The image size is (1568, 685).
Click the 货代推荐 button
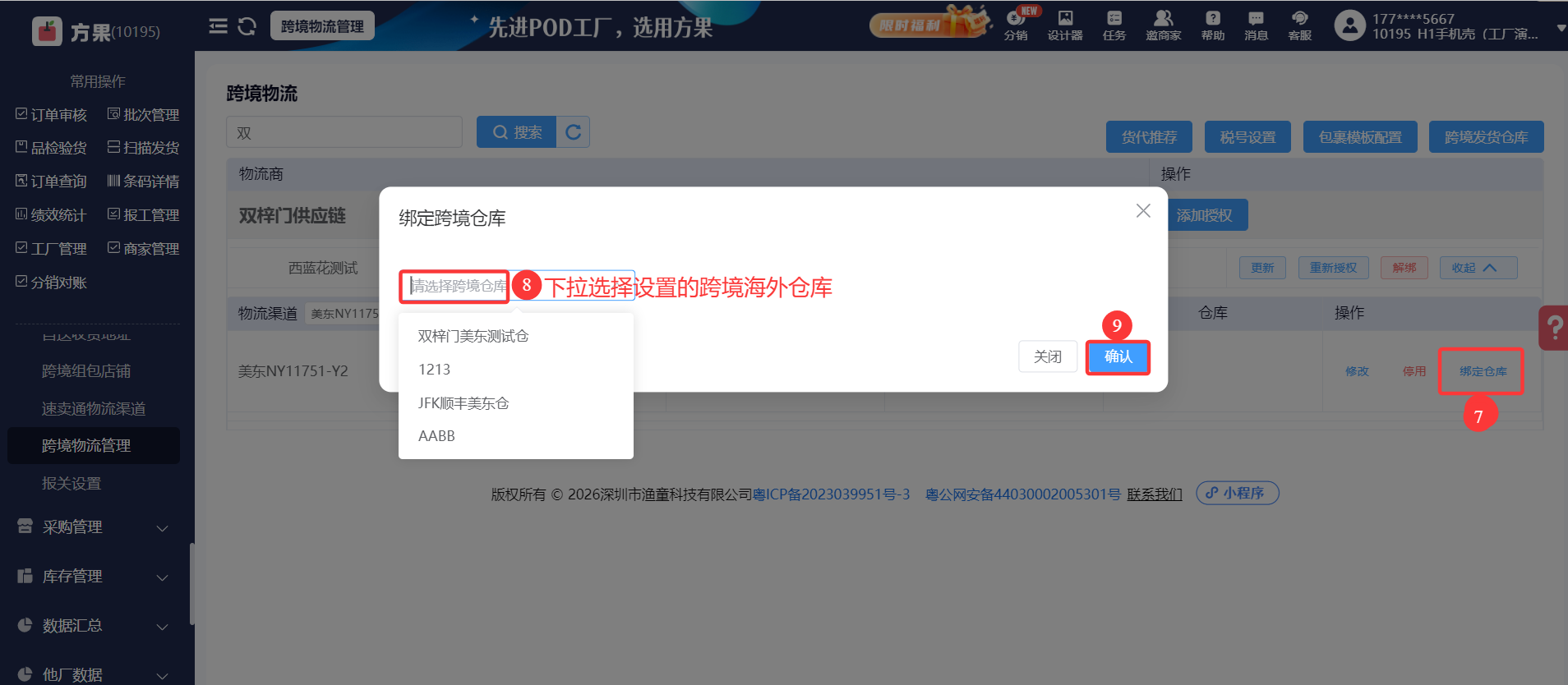click(1150, 137)
